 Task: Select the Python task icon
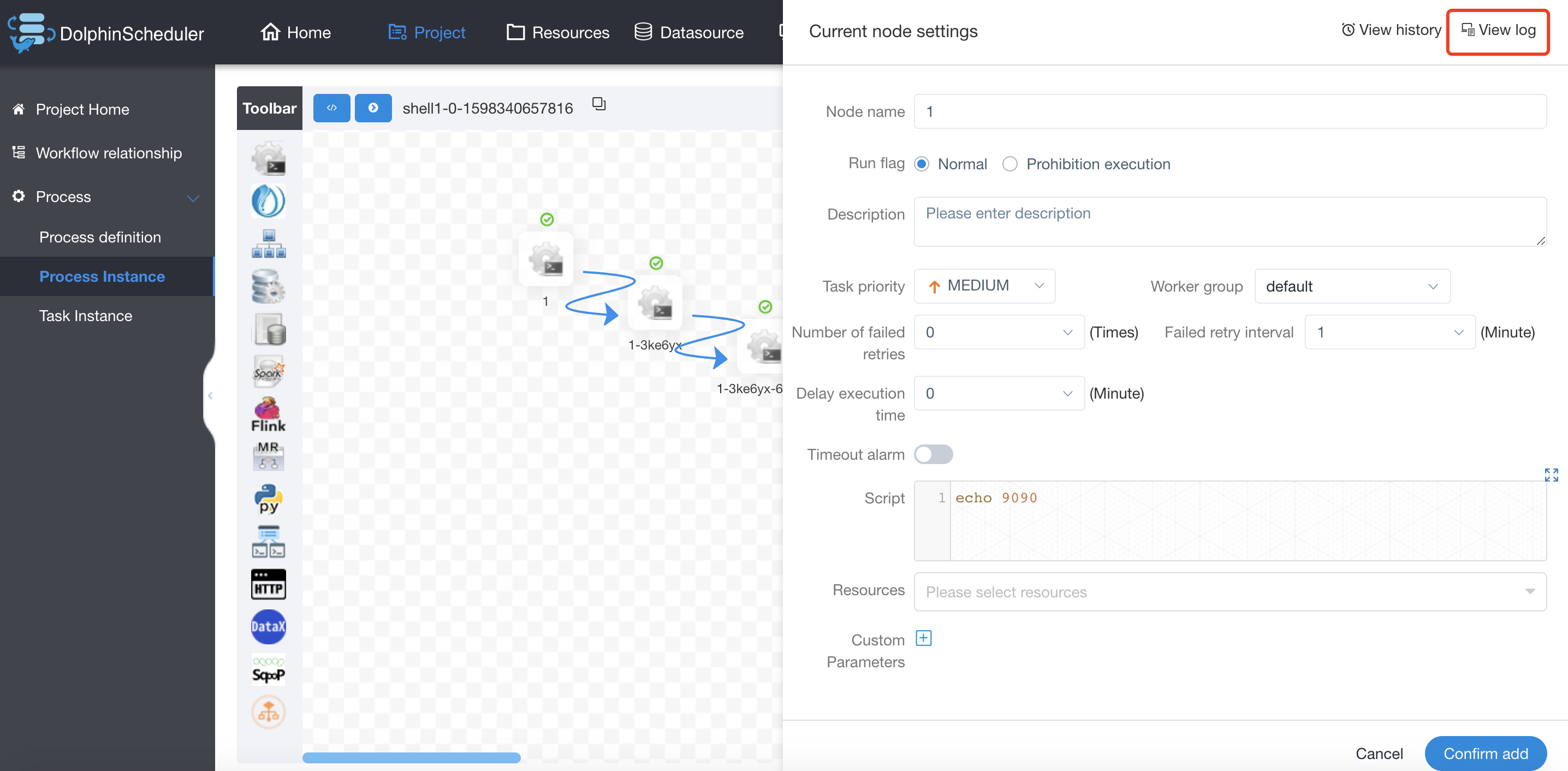269,499
